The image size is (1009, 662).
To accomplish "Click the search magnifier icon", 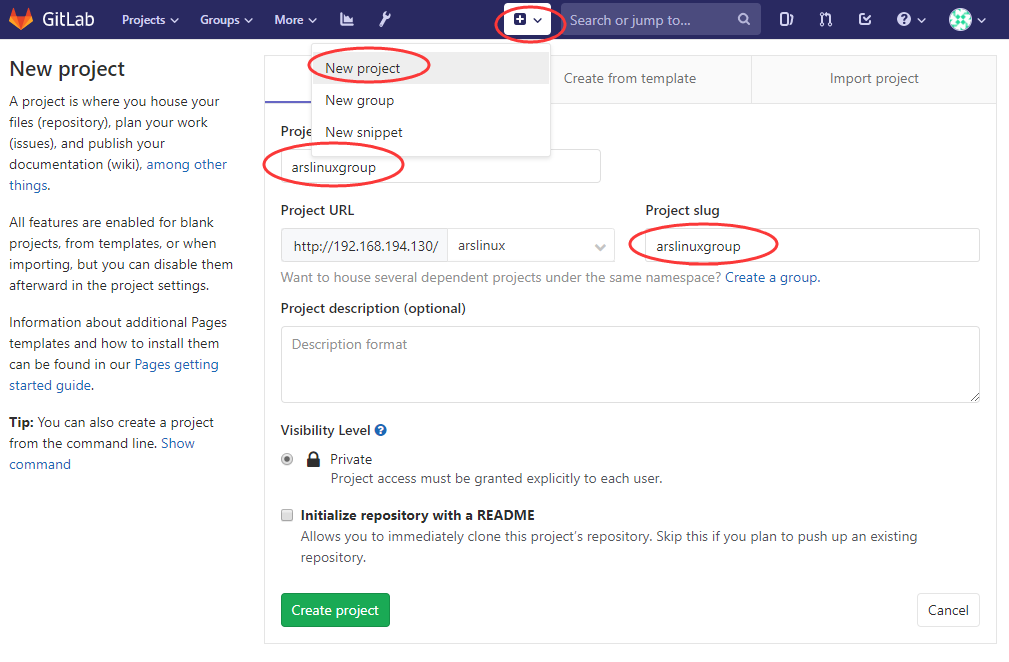I will (x=743, y=19).
